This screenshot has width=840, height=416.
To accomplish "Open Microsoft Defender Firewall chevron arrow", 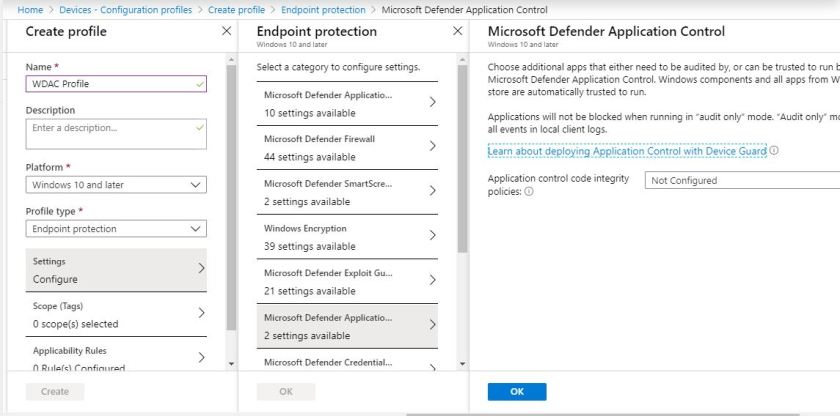I will coord(432,146).
